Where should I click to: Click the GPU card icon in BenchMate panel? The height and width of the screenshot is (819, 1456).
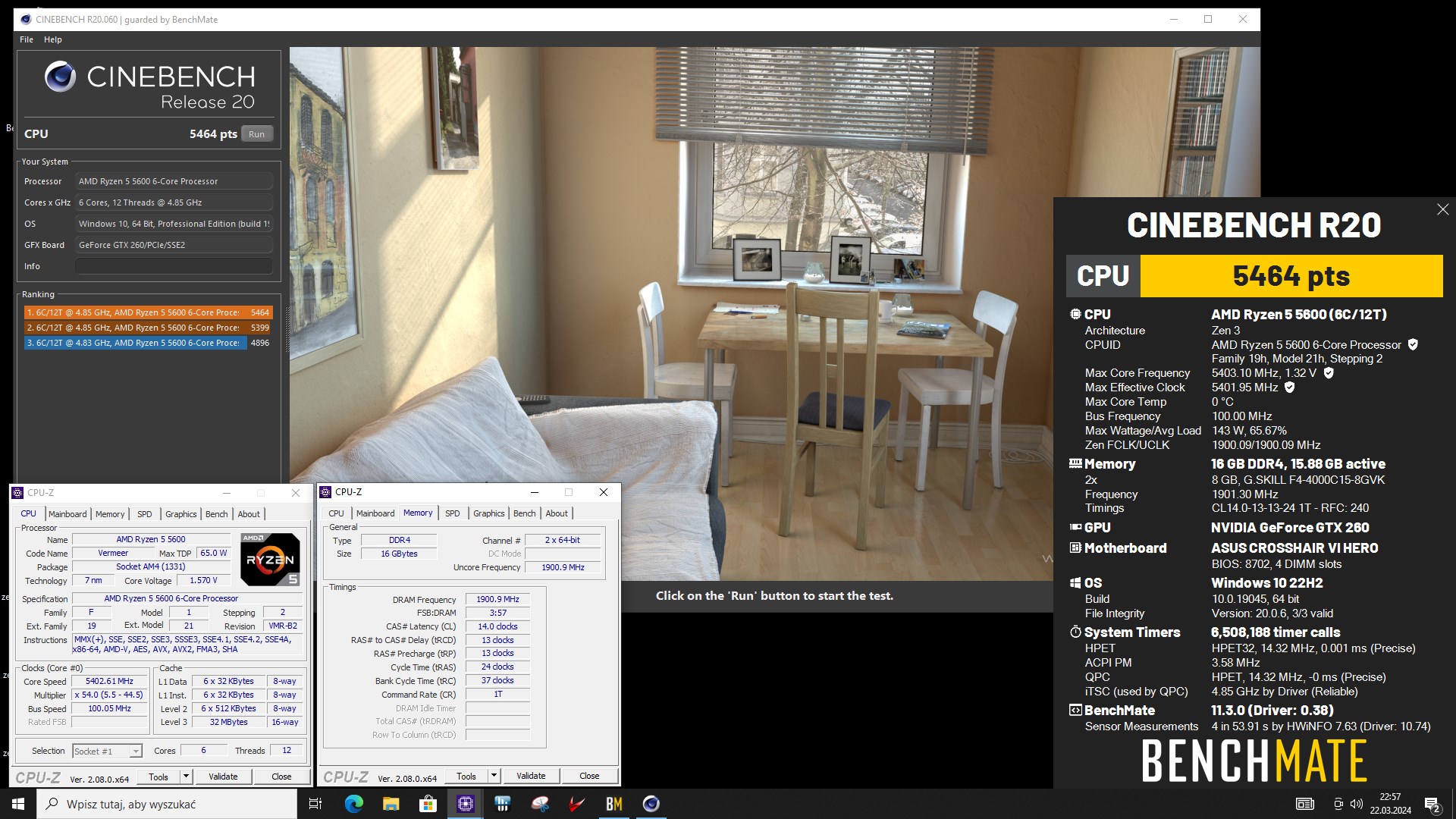1075,527
